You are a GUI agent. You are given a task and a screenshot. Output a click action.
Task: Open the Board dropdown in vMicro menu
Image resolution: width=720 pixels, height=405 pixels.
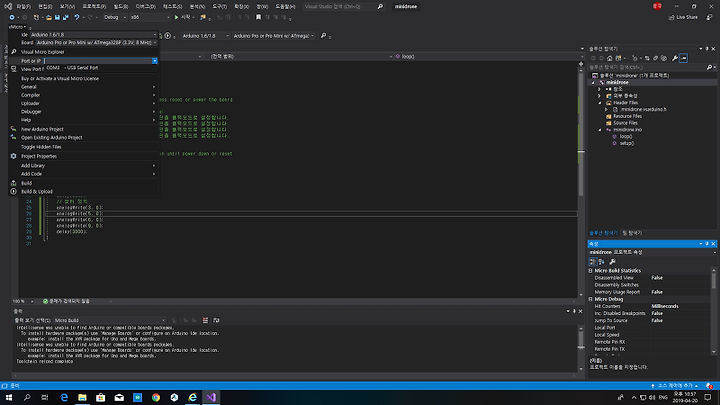tap(96, 42)
